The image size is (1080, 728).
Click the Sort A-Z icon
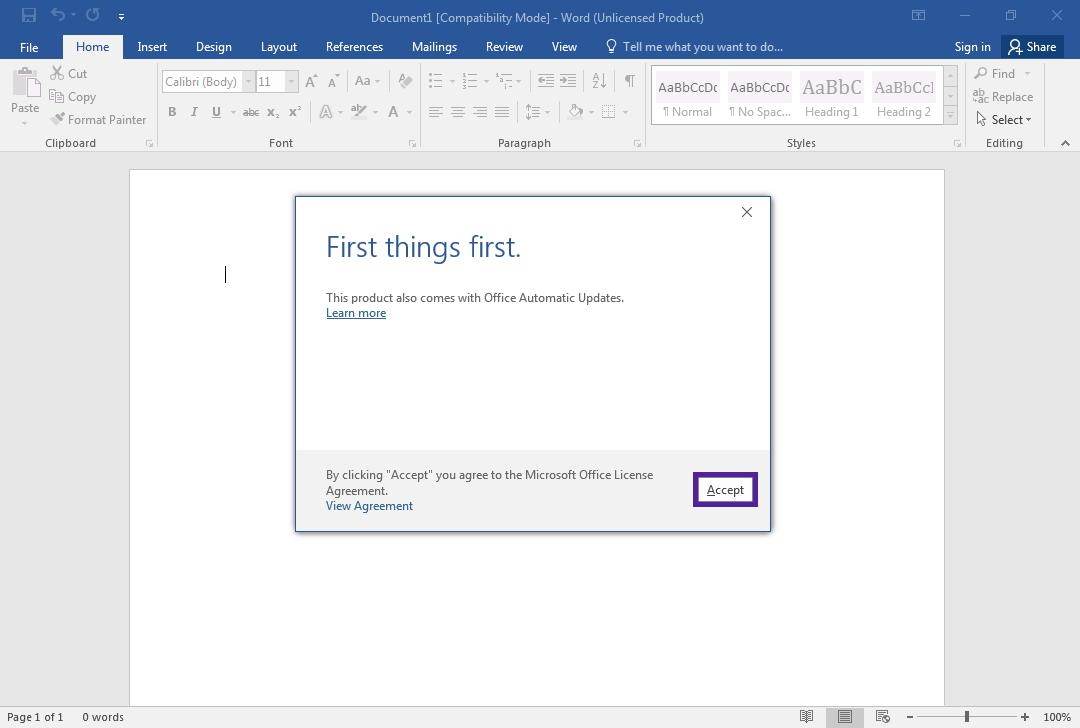coord(599,81)
